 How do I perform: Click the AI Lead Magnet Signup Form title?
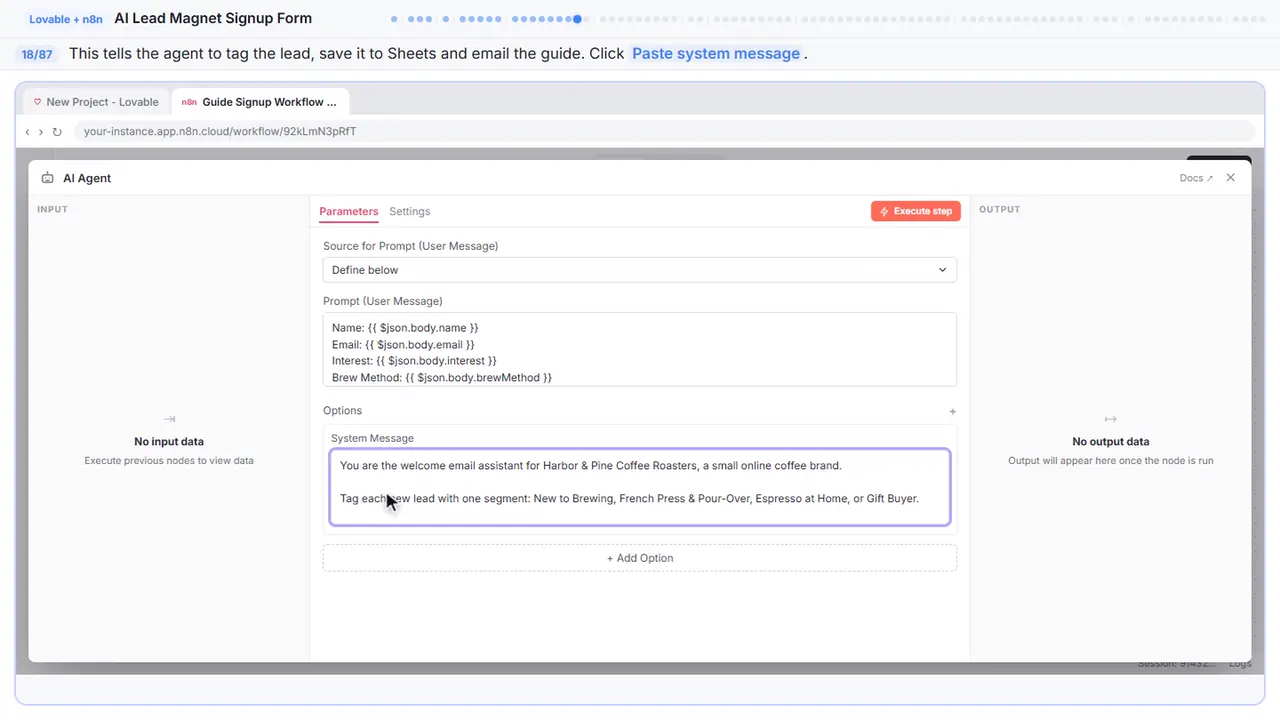click(213, 18)
